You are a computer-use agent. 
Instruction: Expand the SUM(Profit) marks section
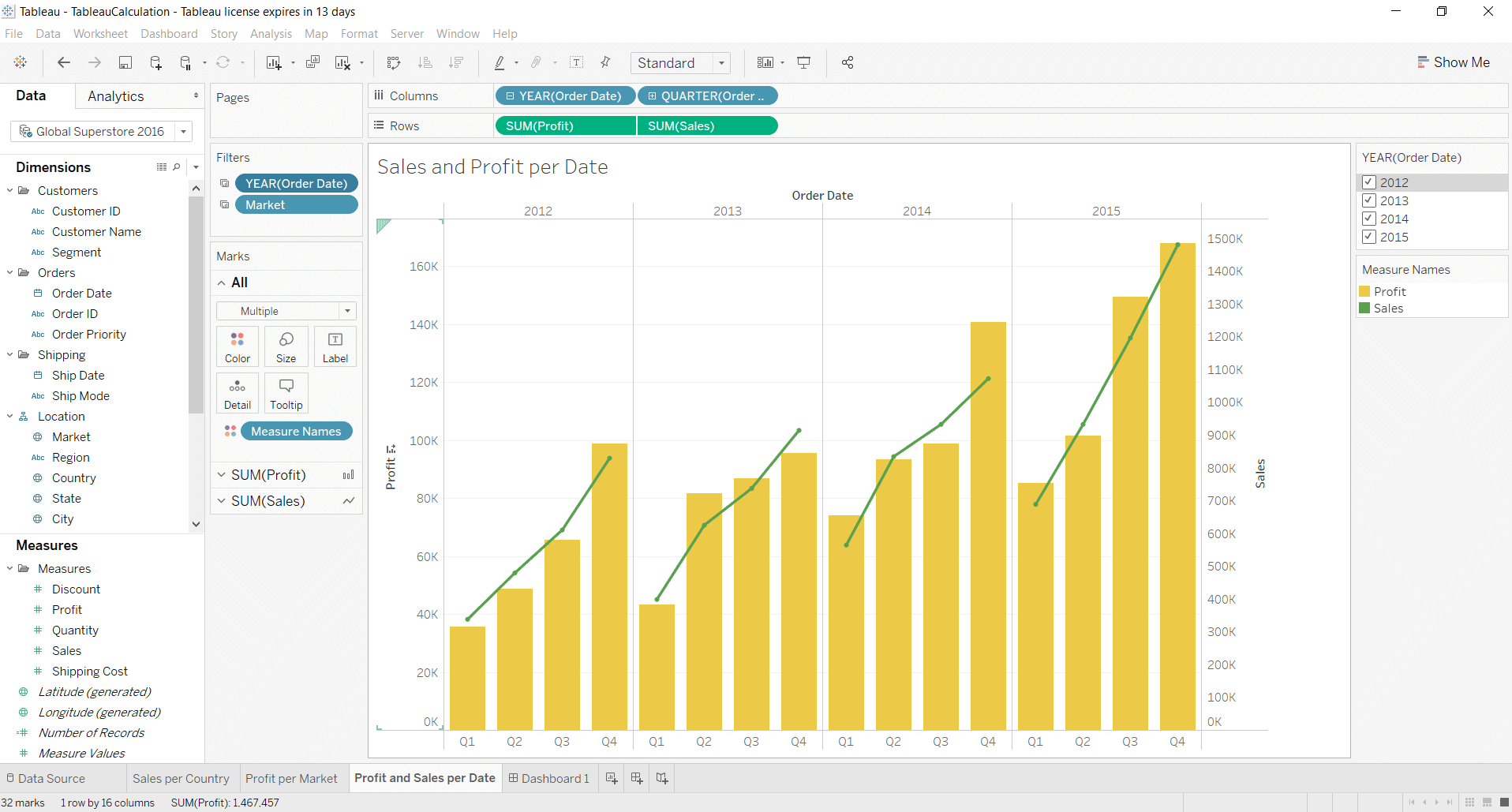(x=222, y=475)
